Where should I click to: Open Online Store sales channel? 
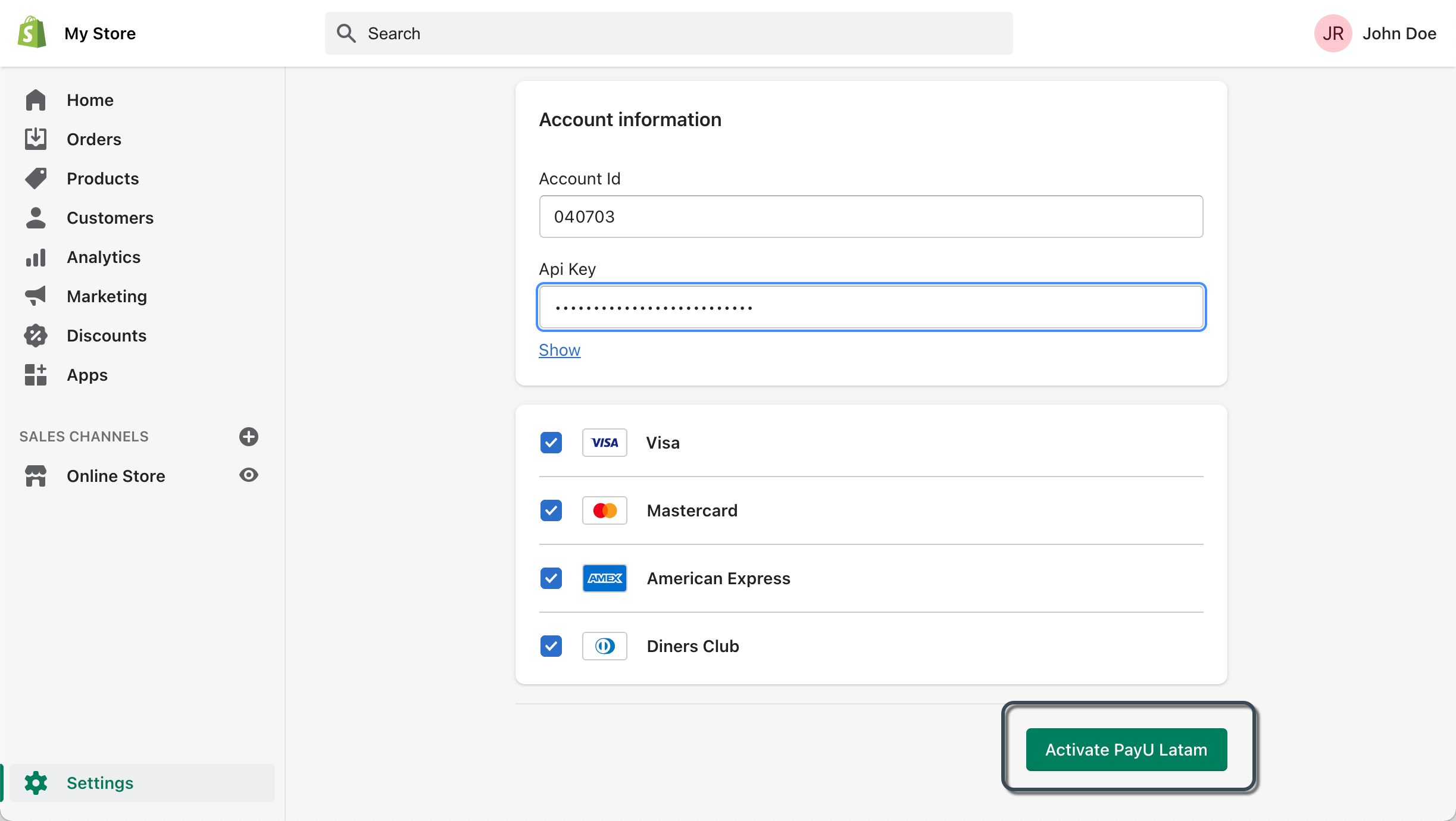point(116,476)
